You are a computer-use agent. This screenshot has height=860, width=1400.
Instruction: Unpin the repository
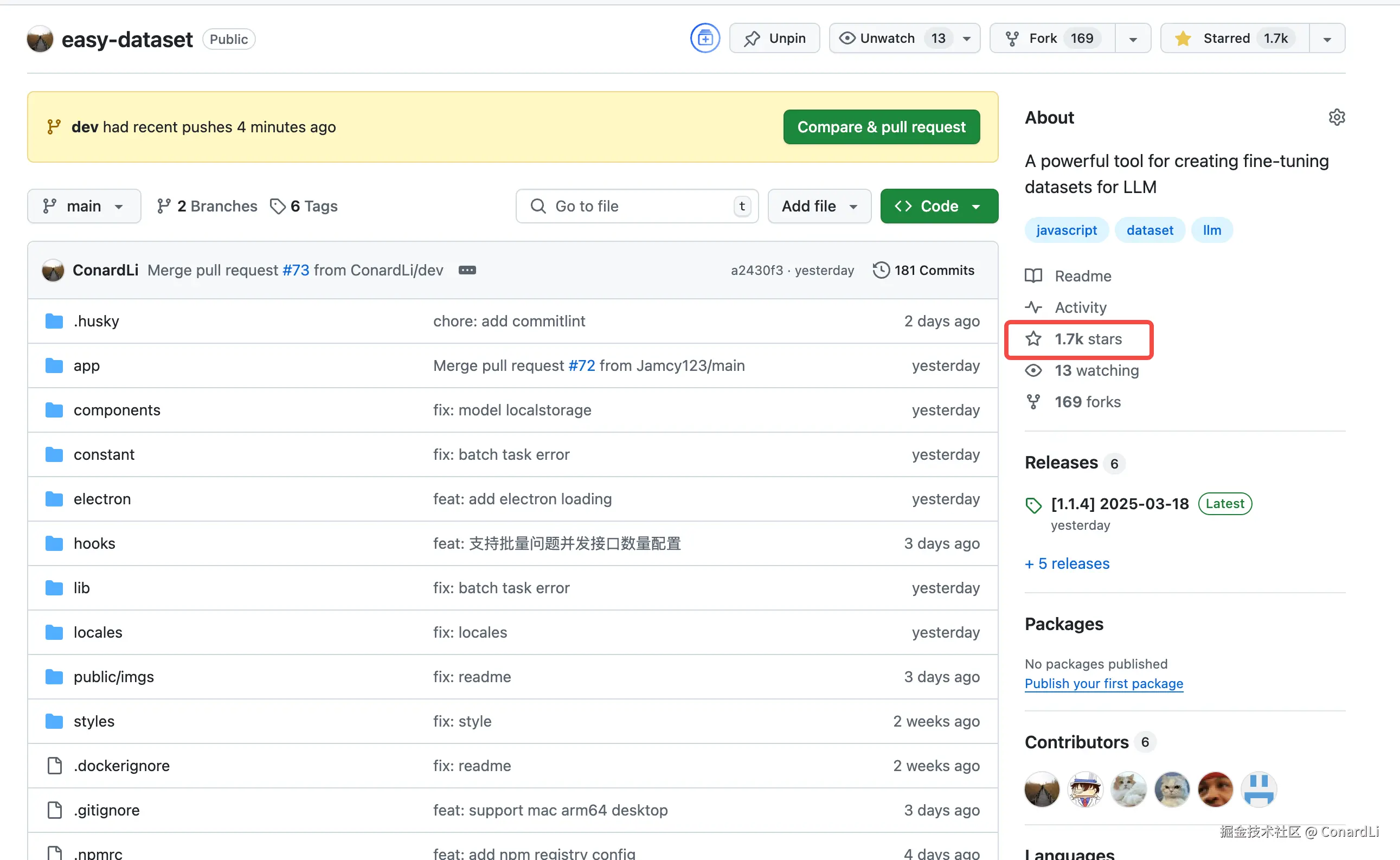coord(774,38)
